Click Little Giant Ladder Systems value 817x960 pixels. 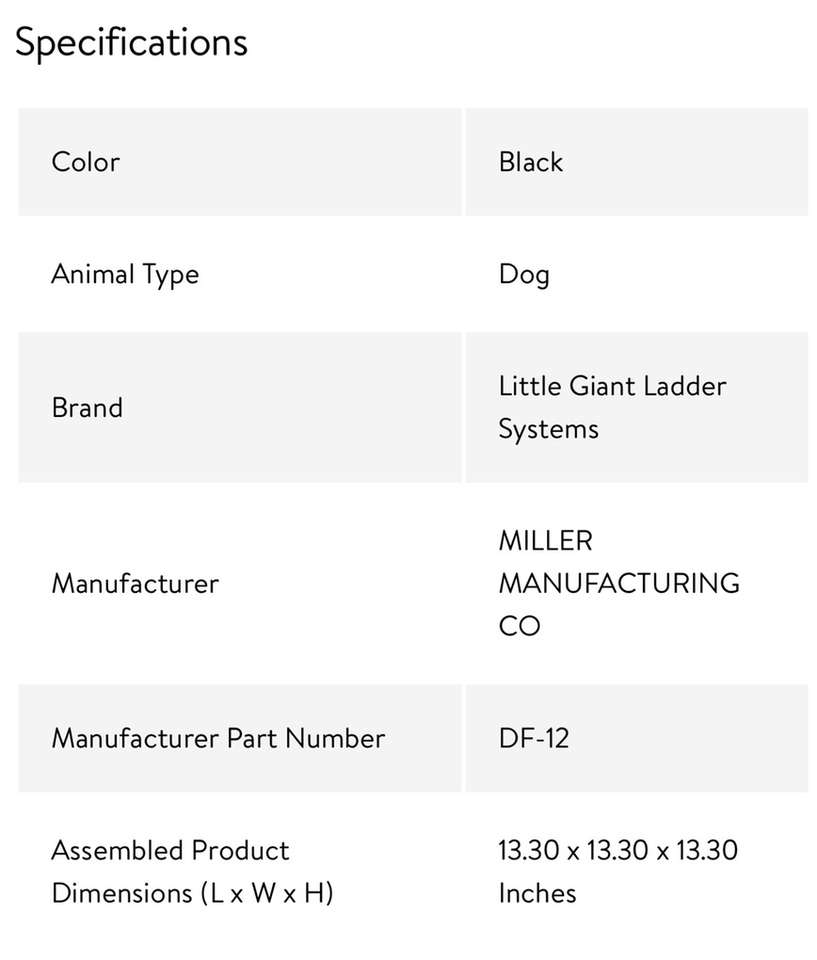tap(612, 407)
